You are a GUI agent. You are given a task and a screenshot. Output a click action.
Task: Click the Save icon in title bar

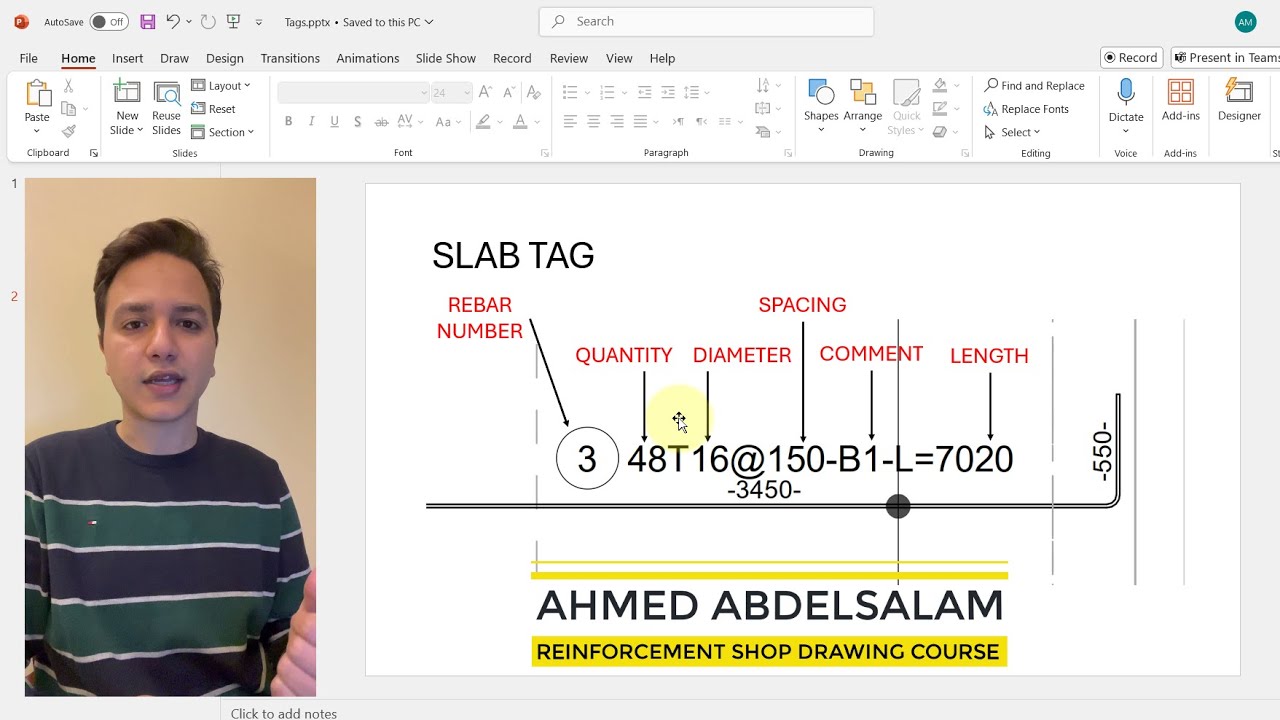(147, 21)
